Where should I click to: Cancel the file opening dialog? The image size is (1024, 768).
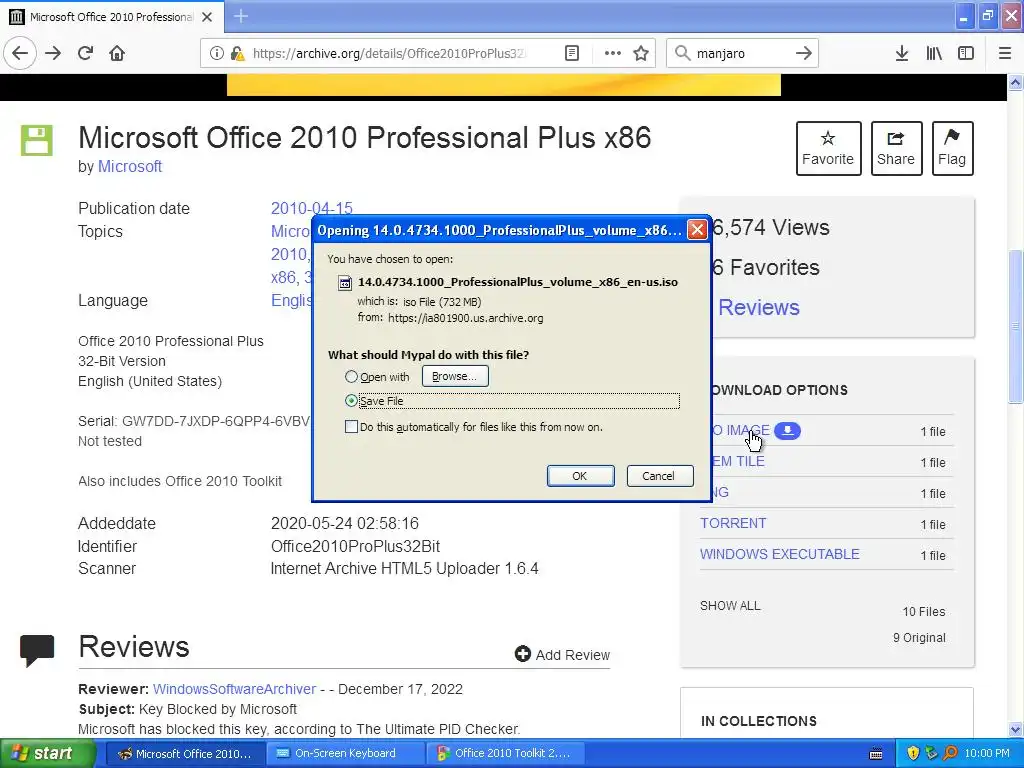click(659, 476)
